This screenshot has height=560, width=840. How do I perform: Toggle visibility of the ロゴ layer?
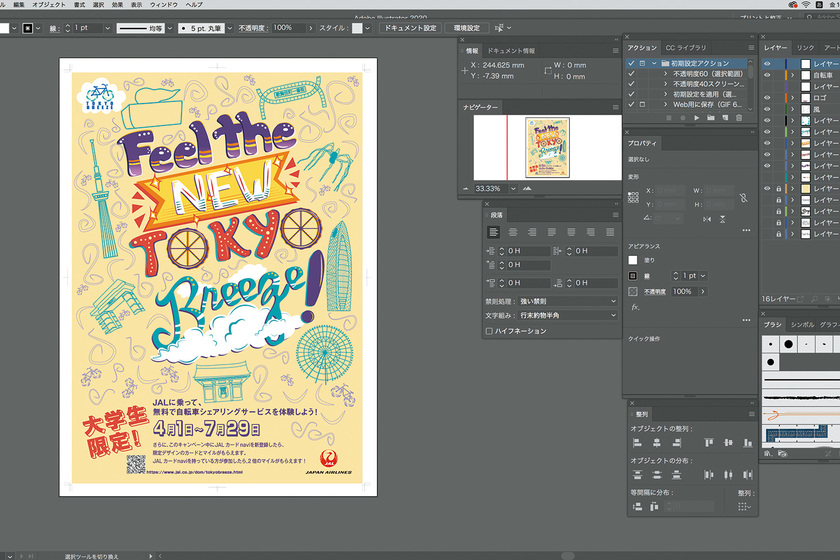pos(767,98)
